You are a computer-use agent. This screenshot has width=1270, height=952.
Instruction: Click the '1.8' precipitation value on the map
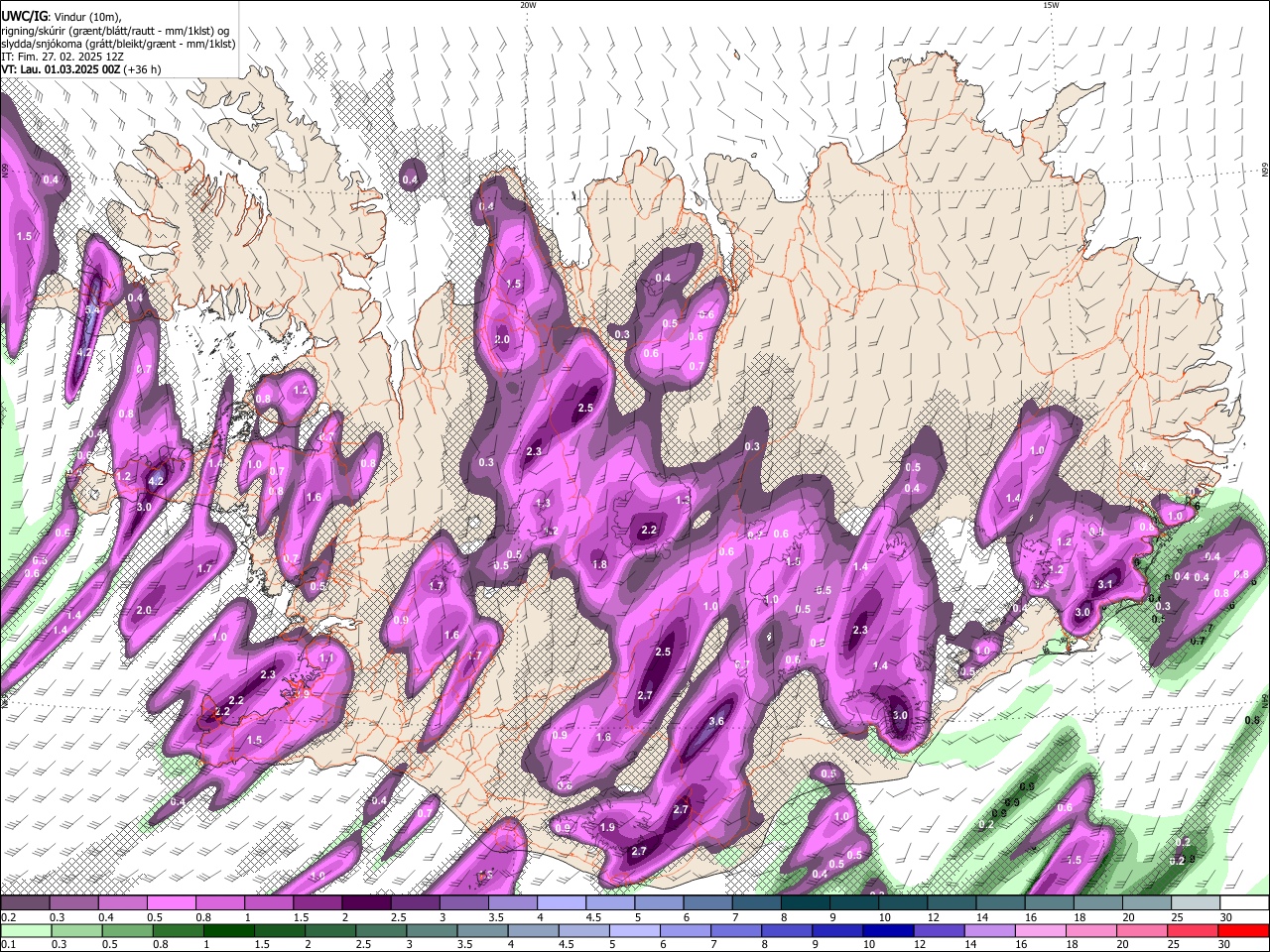(x=599, y=565)
